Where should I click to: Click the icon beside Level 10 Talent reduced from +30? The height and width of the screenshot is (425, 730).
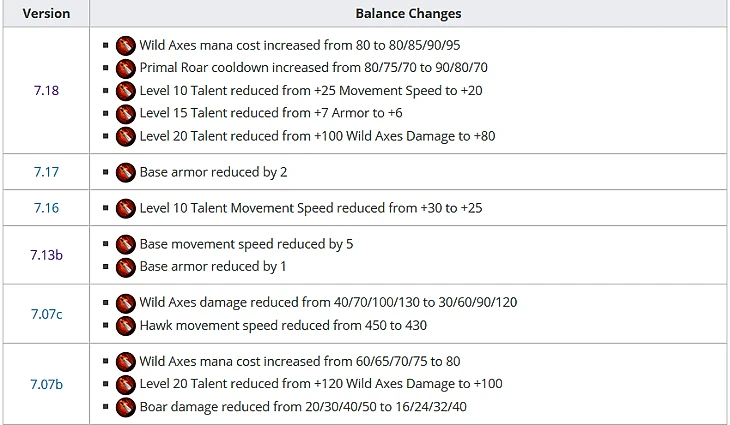pyautogui.click(x=125, y=208)
